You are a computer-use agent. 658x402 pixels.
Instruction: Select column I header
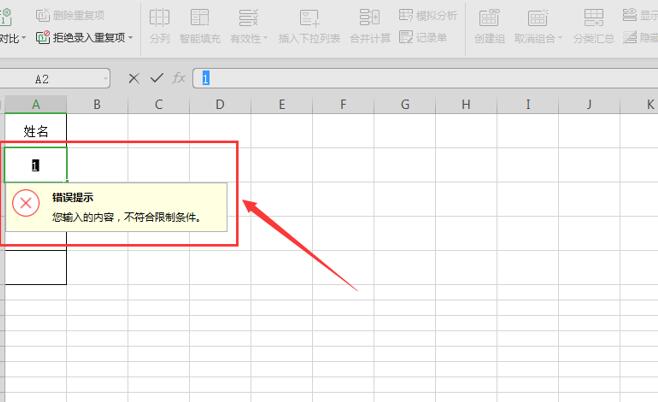(527, 104)
